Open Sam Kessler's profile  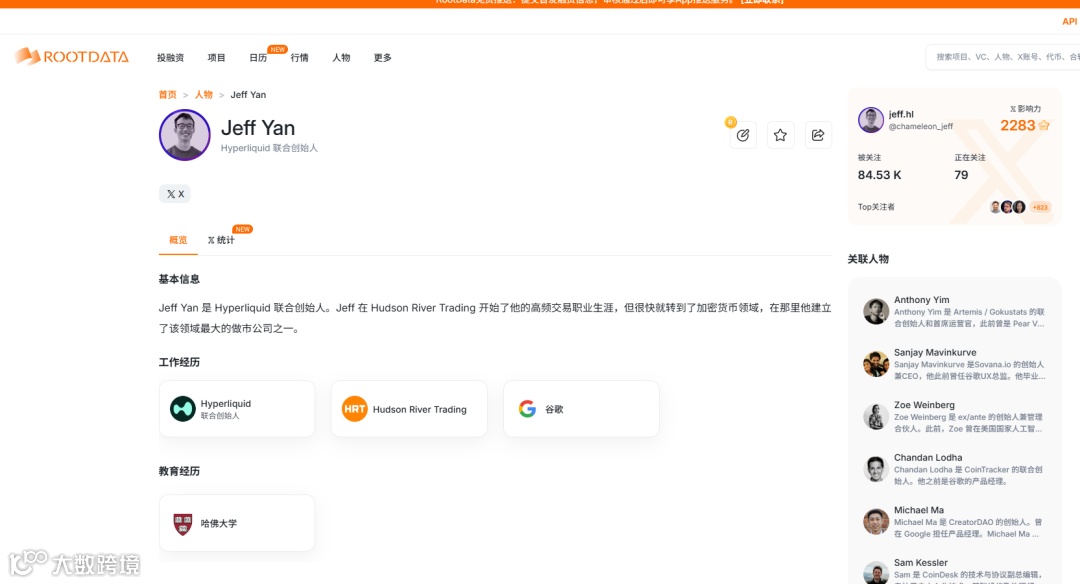point(955,570)
